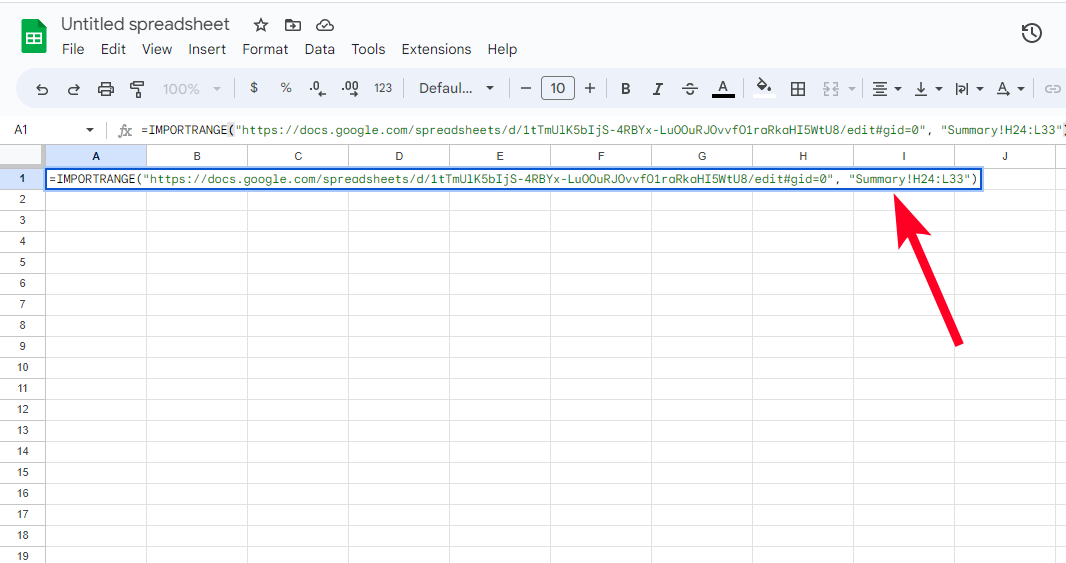Expand the Name box dropdown arrow
1066x563 pixels.
point(90,130)
